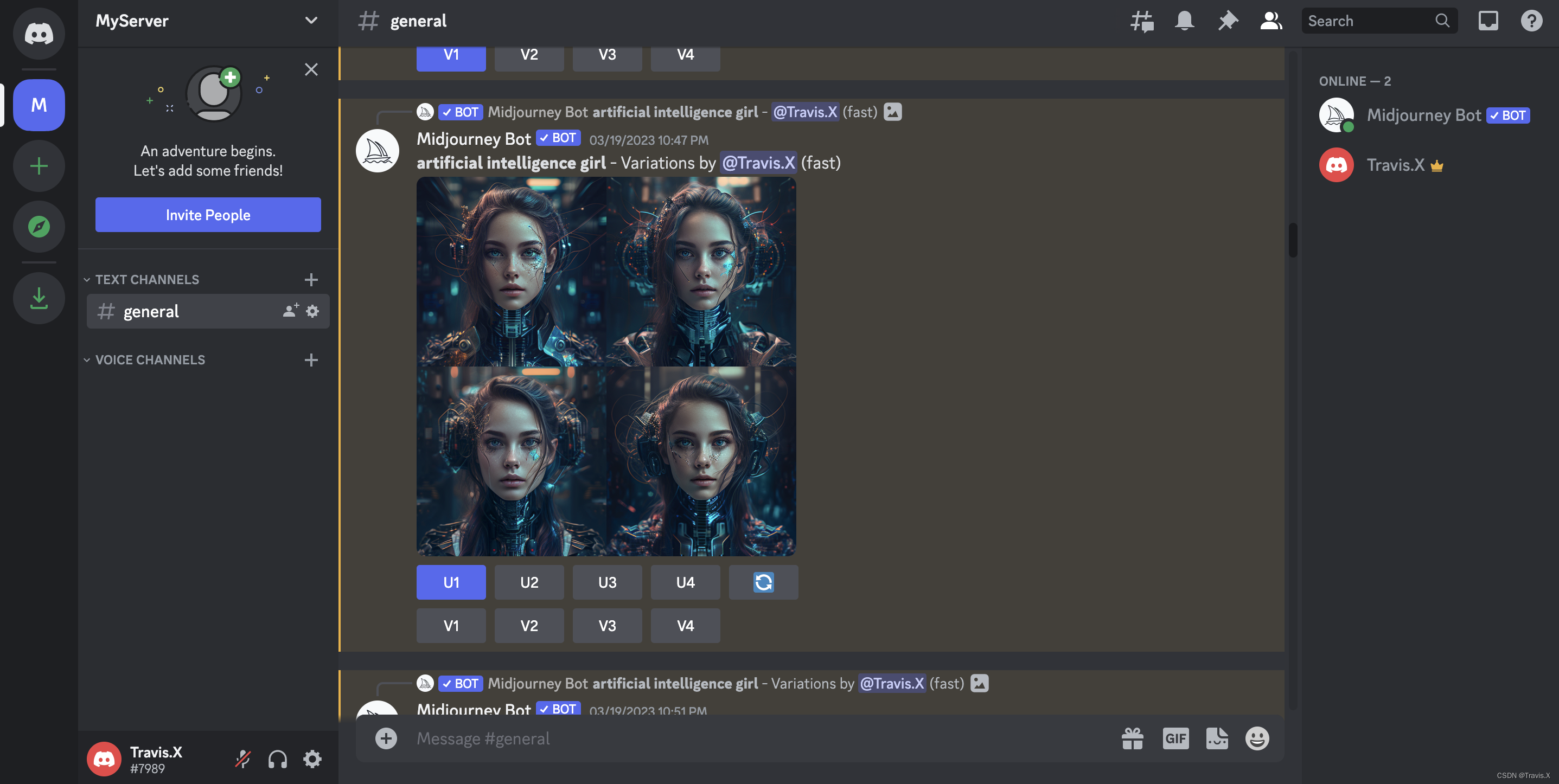Click the re-roll refresh button
Viewport: 1559px width, 784px height.
(x=763, y=582)
